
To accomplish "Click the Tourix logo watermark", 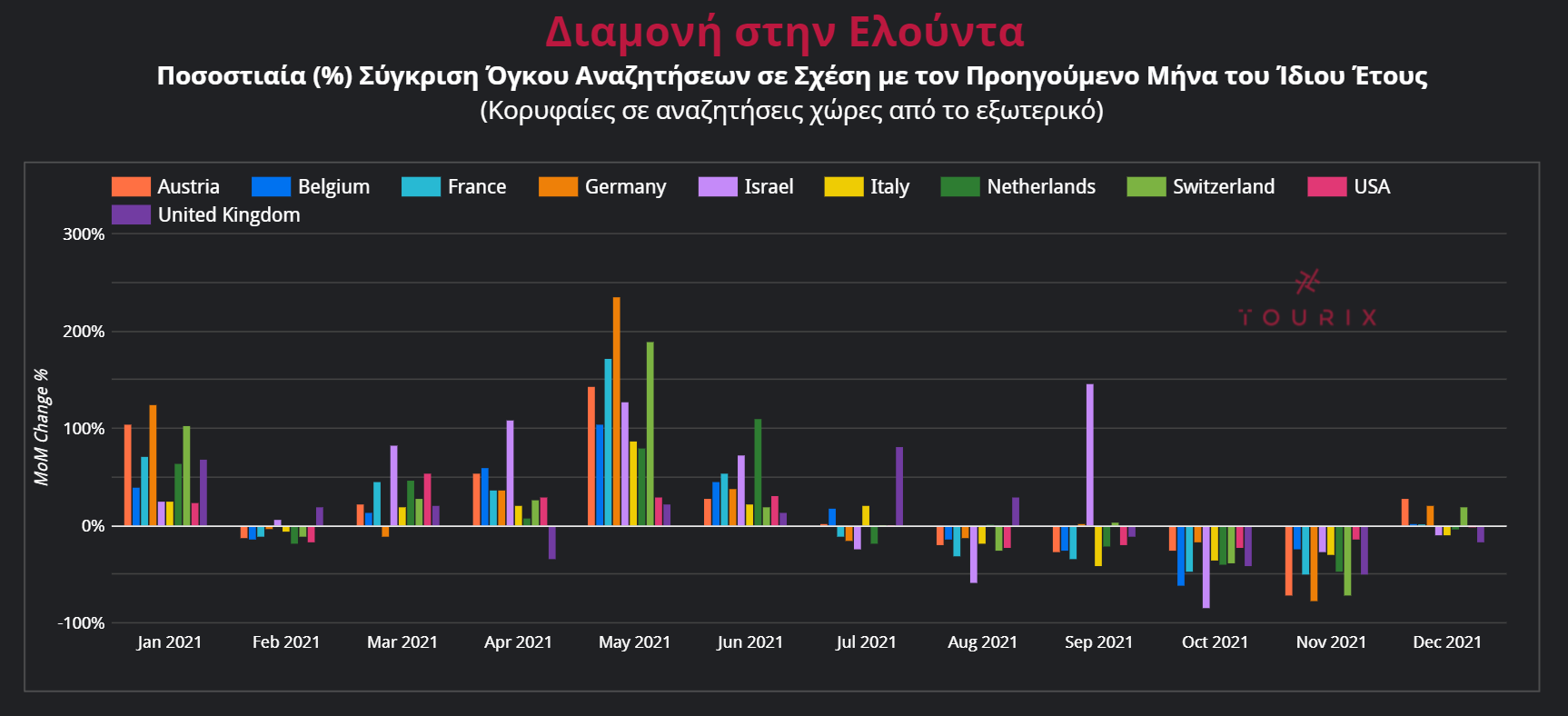I will point(1307,299).
